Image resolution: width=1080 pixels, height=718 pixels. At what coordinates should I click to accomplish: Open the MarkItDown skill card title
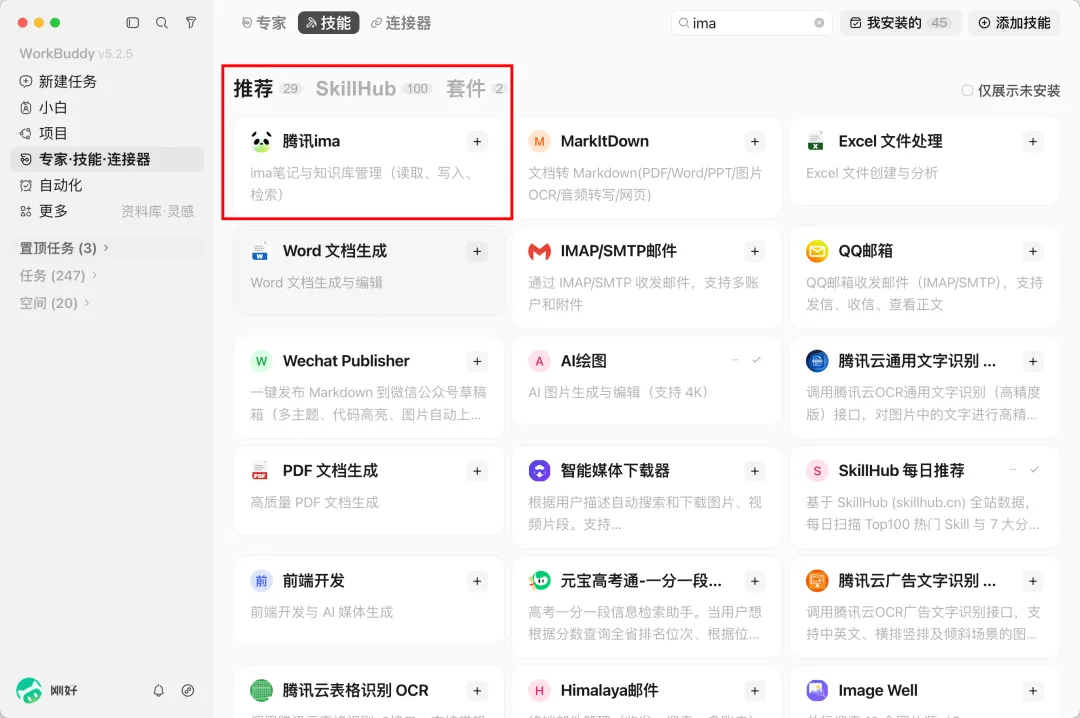(605, 141)
